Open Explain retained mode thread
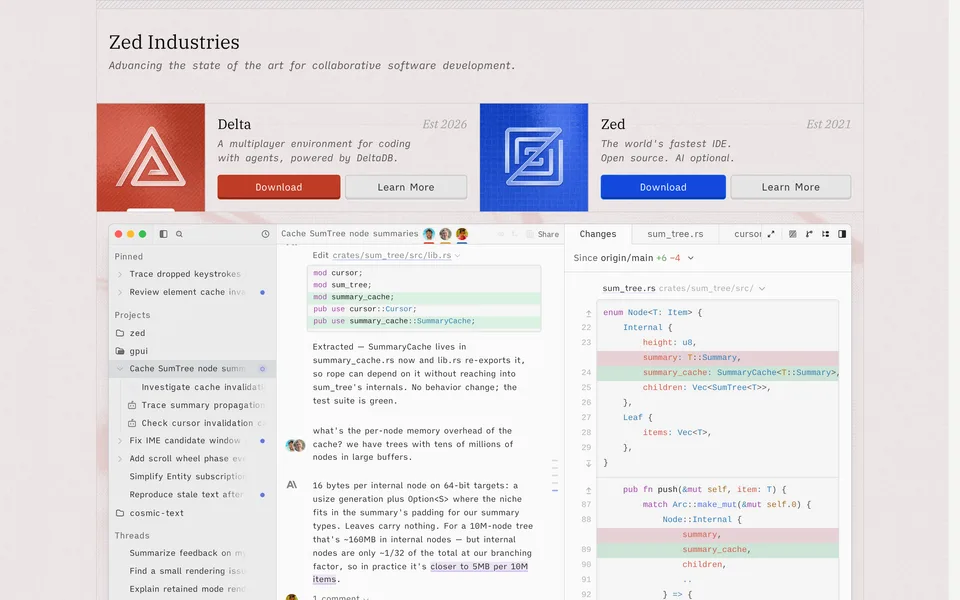The height and width of the screenshot is (600, 960). 187,589
